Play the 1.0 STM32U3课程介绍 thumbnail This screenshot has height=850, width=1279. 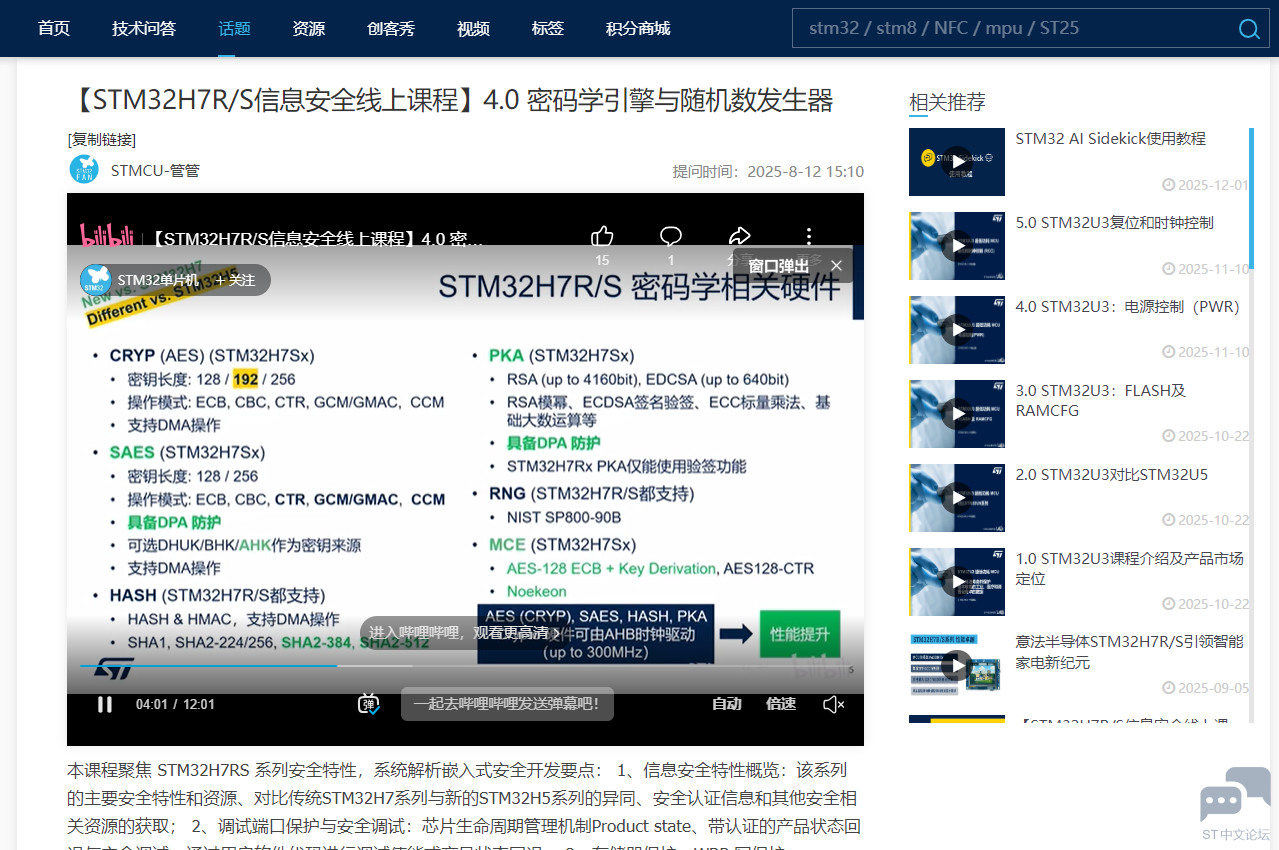[957, 582]
